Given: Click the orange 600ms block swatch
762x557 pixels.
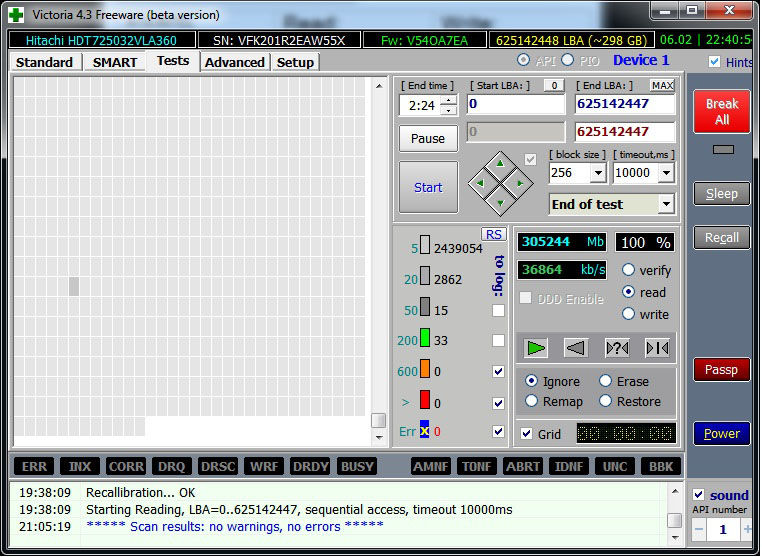Looking at the screenshot, I should (425, 368).
